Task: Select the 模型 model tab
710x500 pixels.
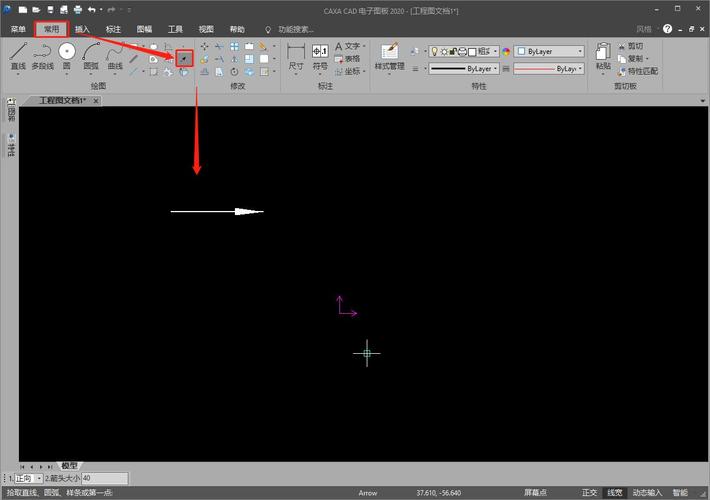Action: pos(69,466)
